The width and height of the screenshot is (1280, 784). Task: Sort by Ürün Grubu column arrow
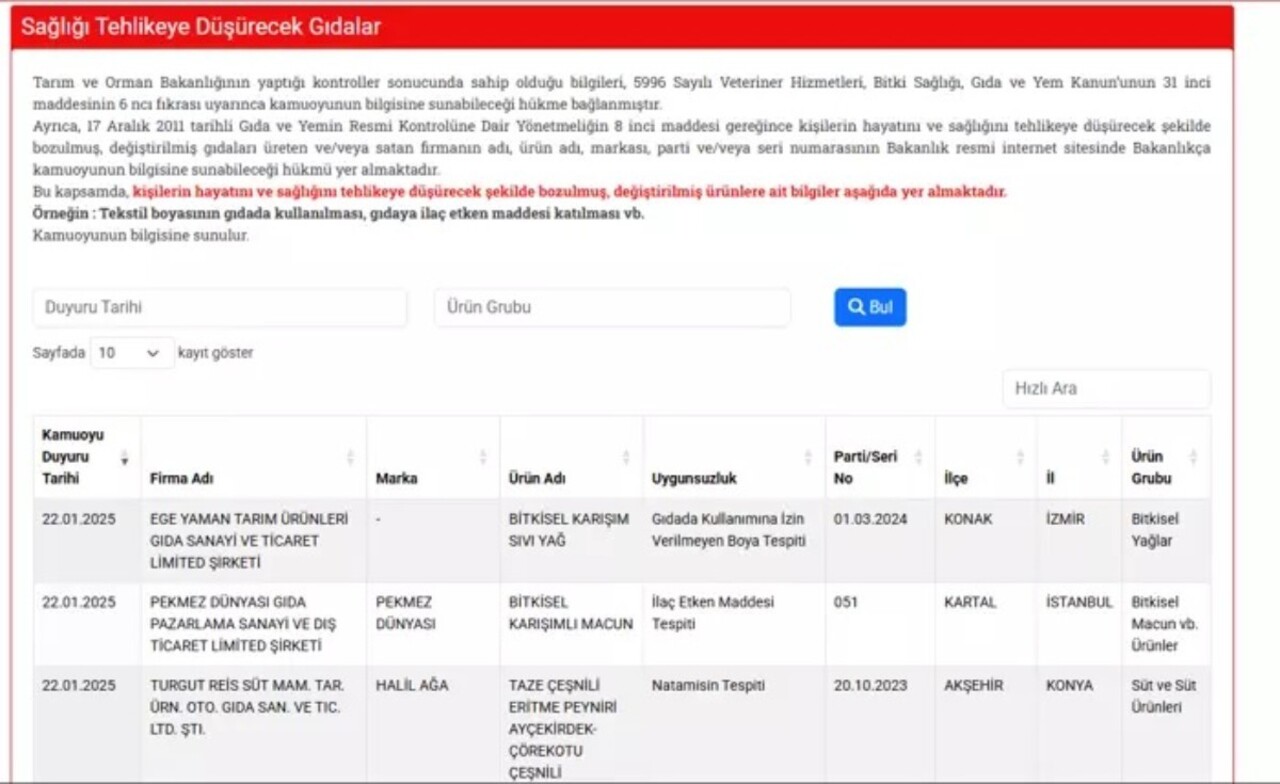[1193, 458]
